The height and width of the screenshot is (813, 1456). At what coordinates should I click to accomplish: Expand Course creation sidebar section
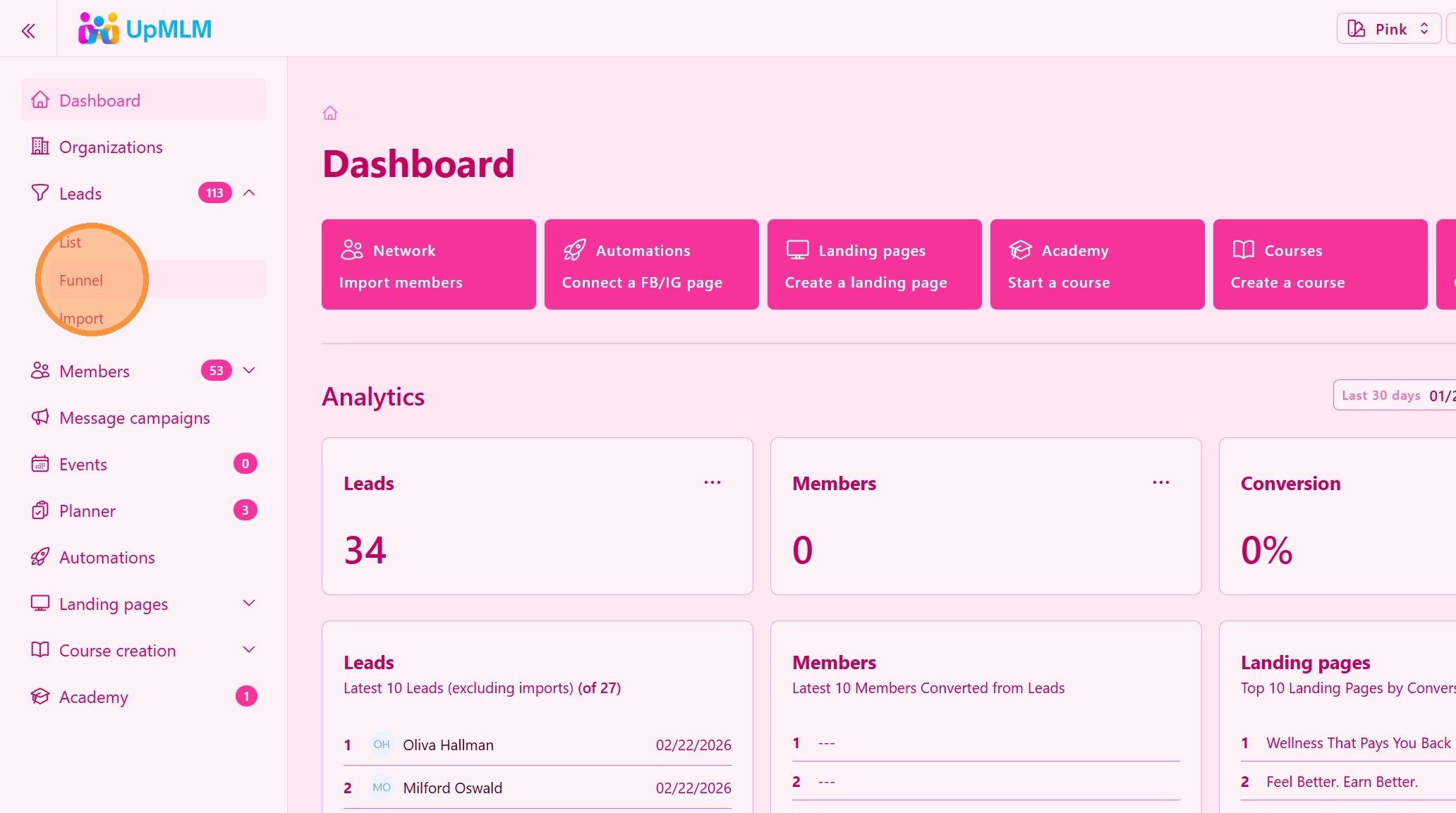tap(249, 649)
